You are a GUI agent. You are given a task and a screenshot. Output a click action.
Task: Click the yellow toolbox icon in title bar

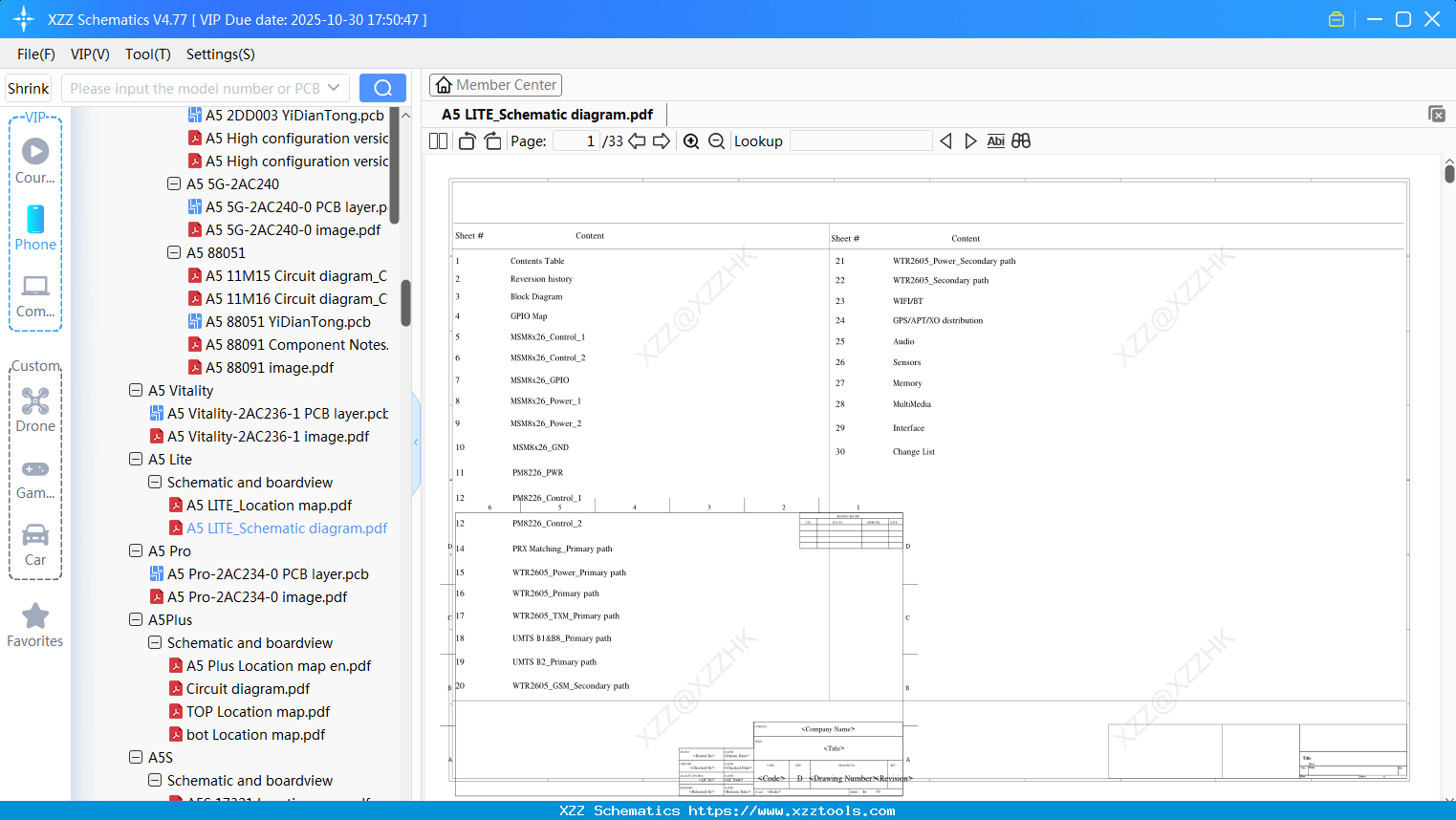[1336, 19]
